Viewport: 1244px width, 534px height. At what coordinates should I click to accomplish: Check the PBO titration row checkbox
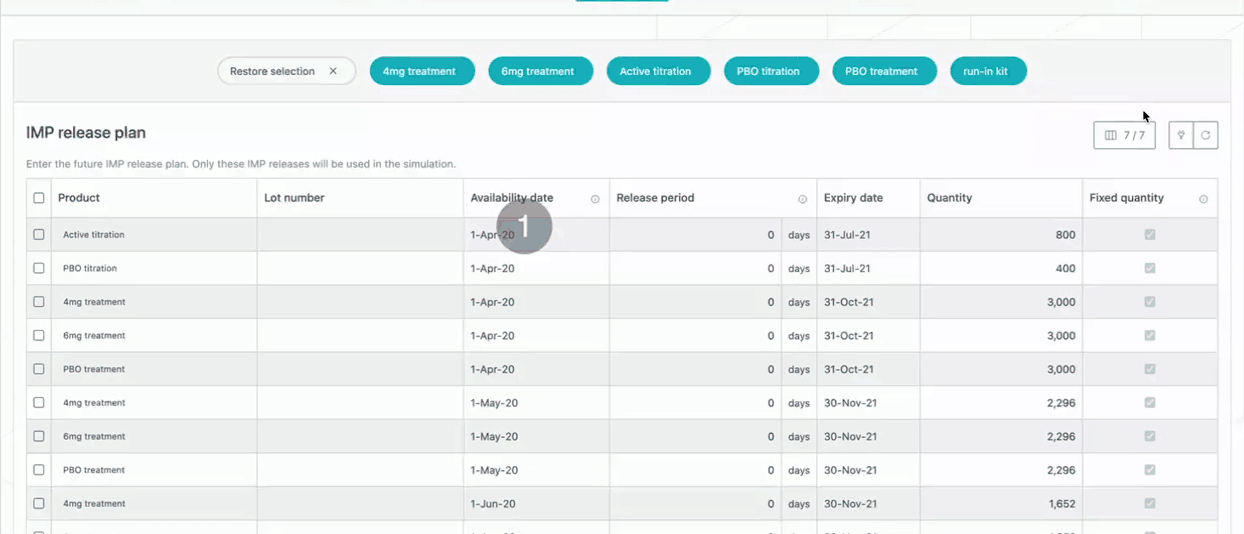39,268
